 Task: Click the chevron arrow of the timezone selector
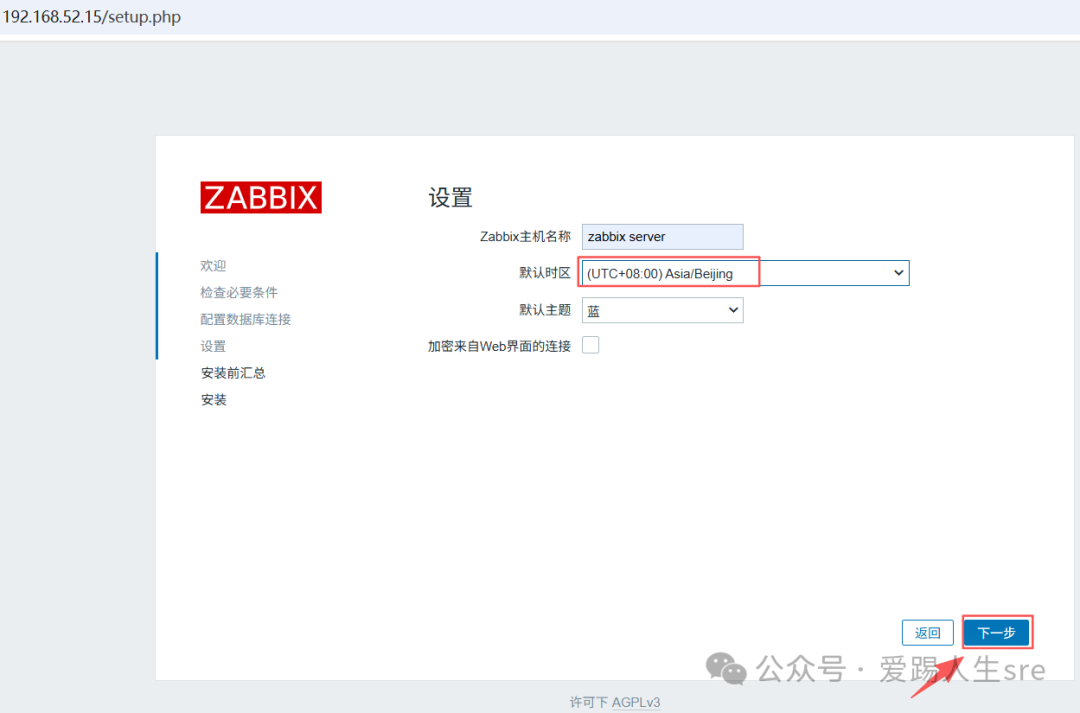click(x=897, y=273)
